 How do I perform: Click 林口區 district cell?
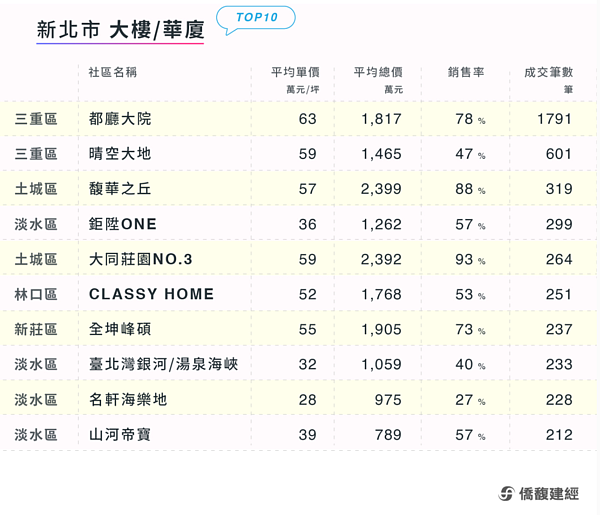pos(36,294)
